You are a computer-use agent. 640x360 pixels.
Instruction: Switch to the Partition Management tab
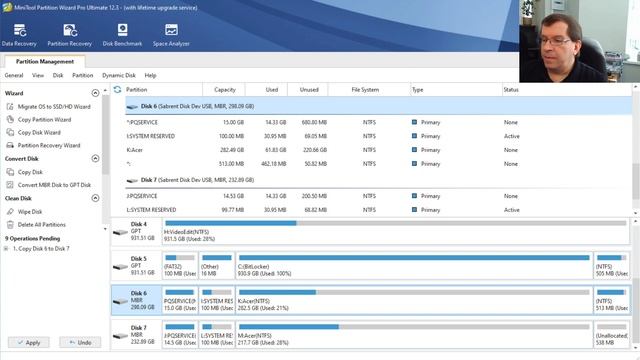point(45,62)
